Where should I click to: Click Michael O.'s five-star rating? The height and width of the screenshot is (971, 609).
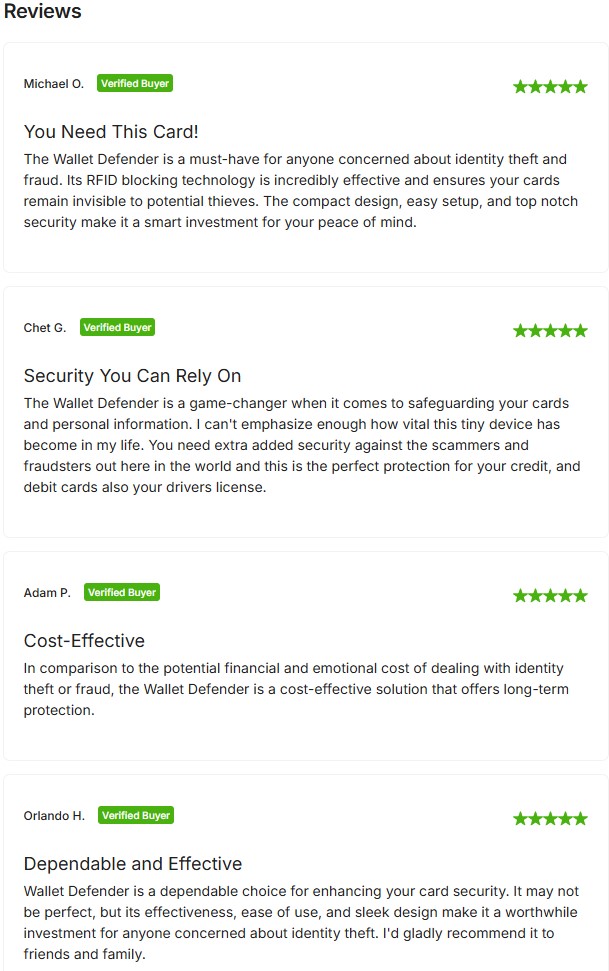point(550,87)
